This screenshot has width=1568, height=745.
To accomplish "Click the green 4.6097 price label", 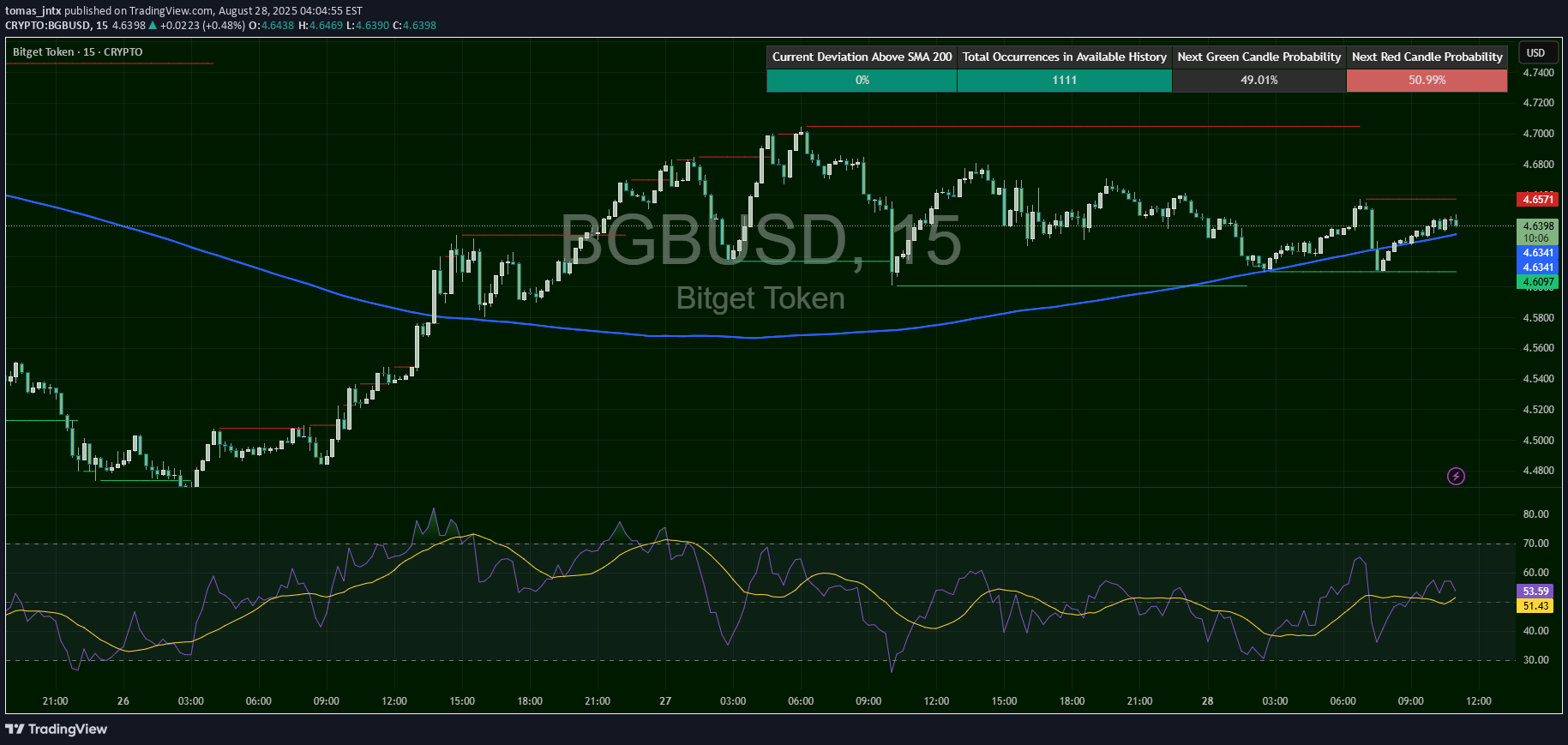I will tap(1537, 281).
